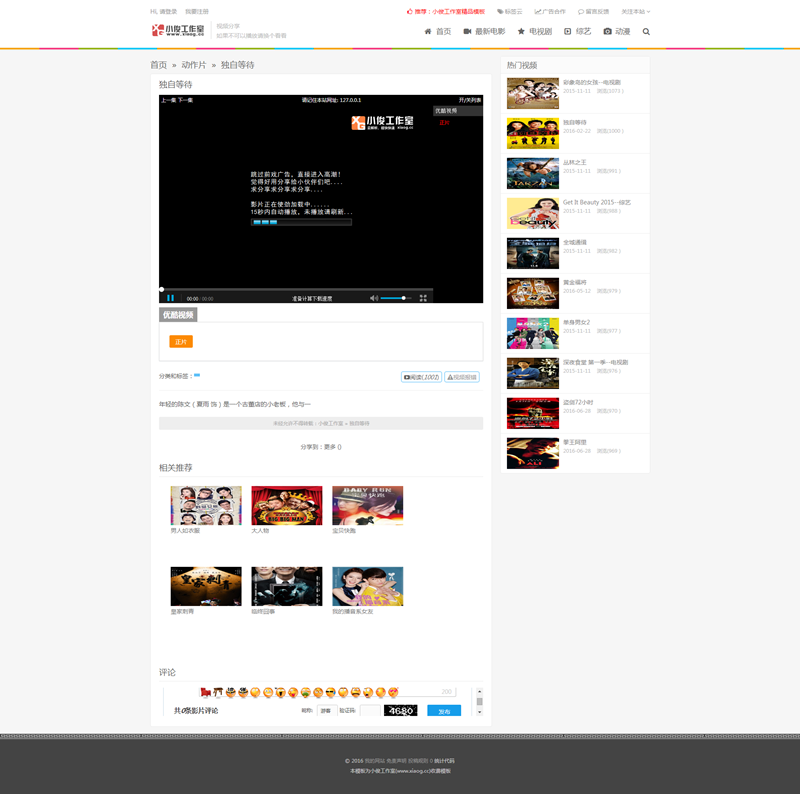Click the 视频报错 report error button
Image resolution: width=800 pixels, height=794 pixels.
pyautogui.click(x=462, y=377)
